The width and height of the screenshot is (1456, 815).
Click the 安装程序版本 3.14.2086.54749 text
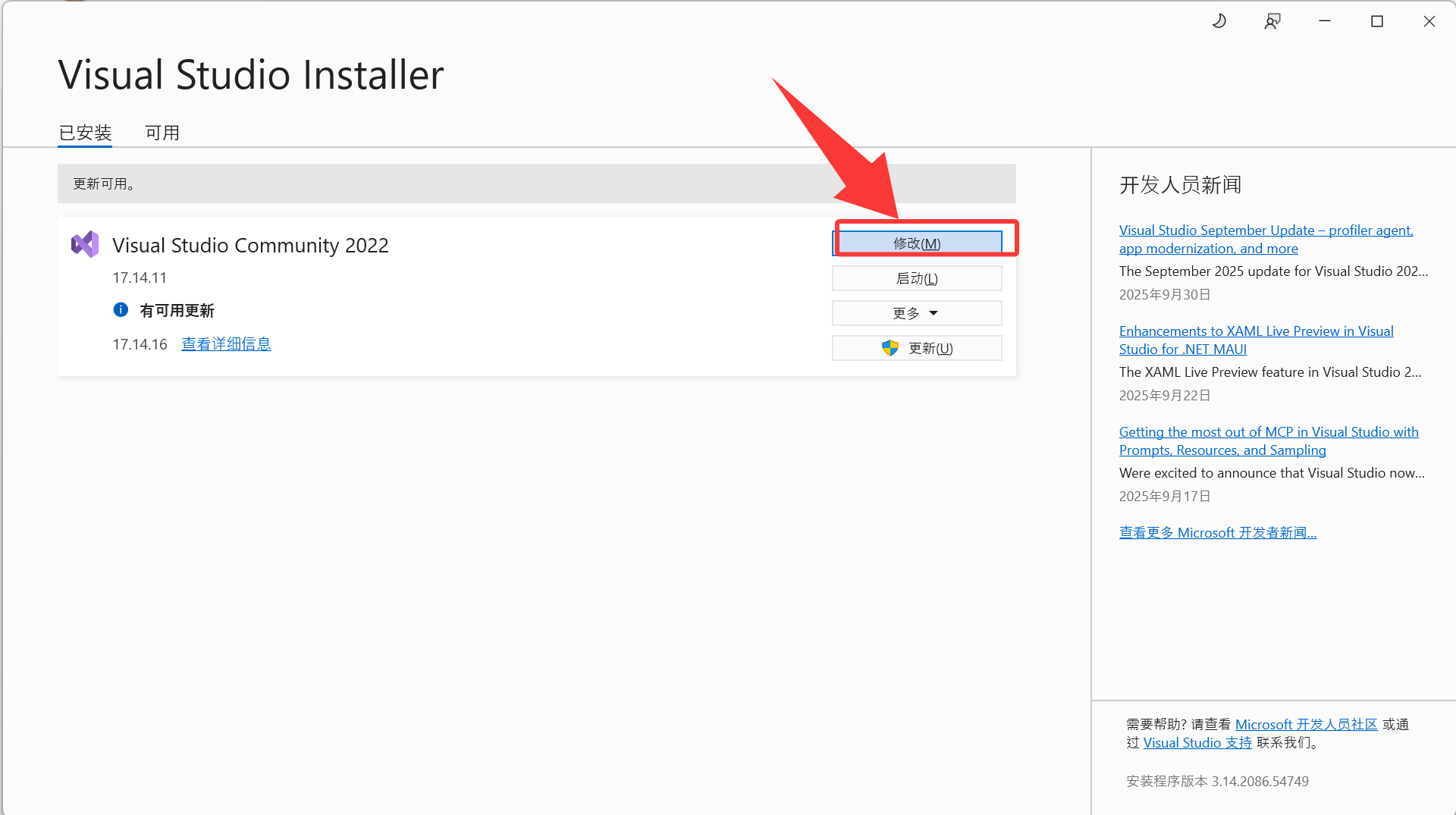(x=1217, y=782)
